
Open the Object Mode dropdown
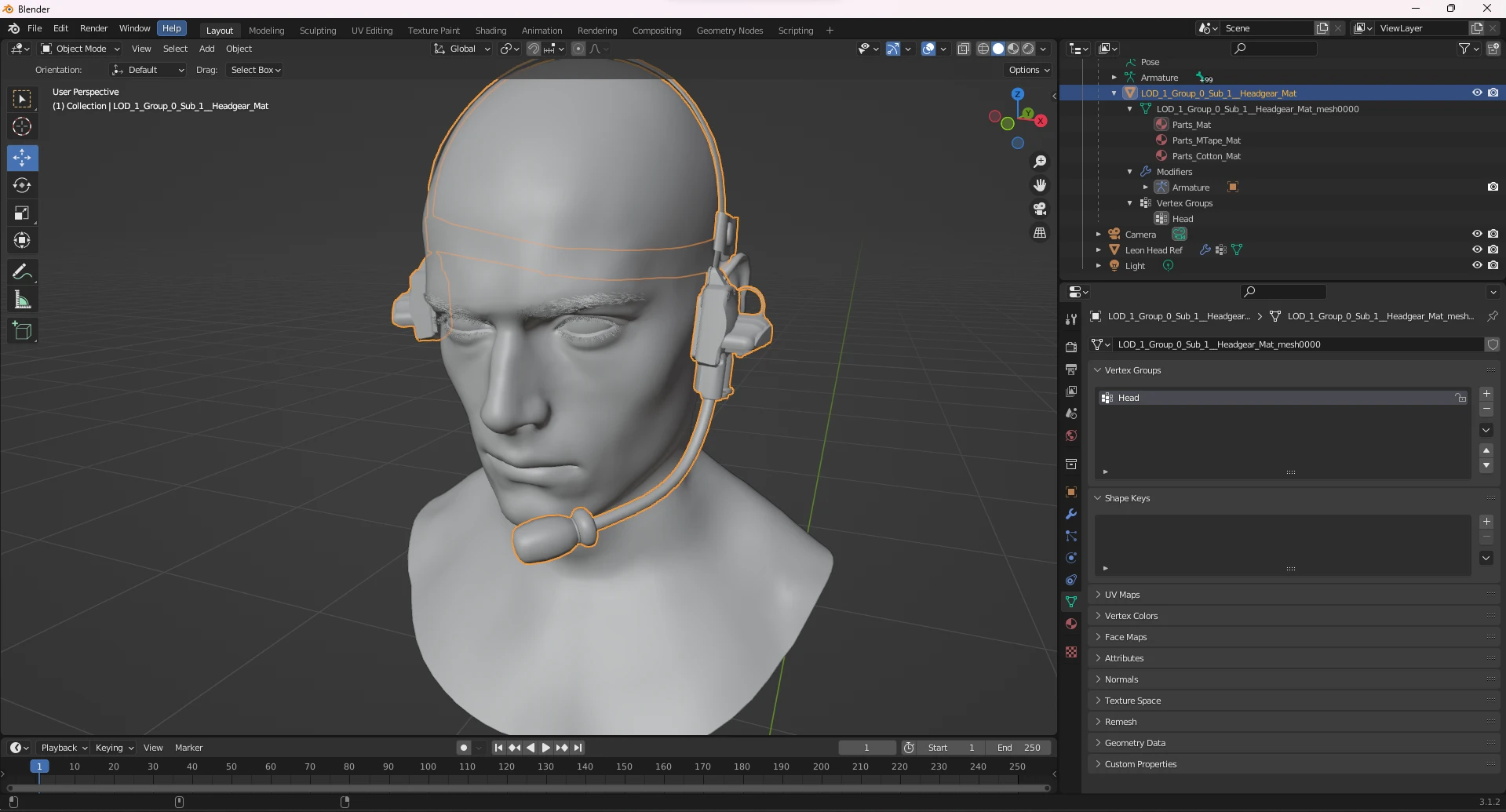pyautogui.click(x=81, y=49)
